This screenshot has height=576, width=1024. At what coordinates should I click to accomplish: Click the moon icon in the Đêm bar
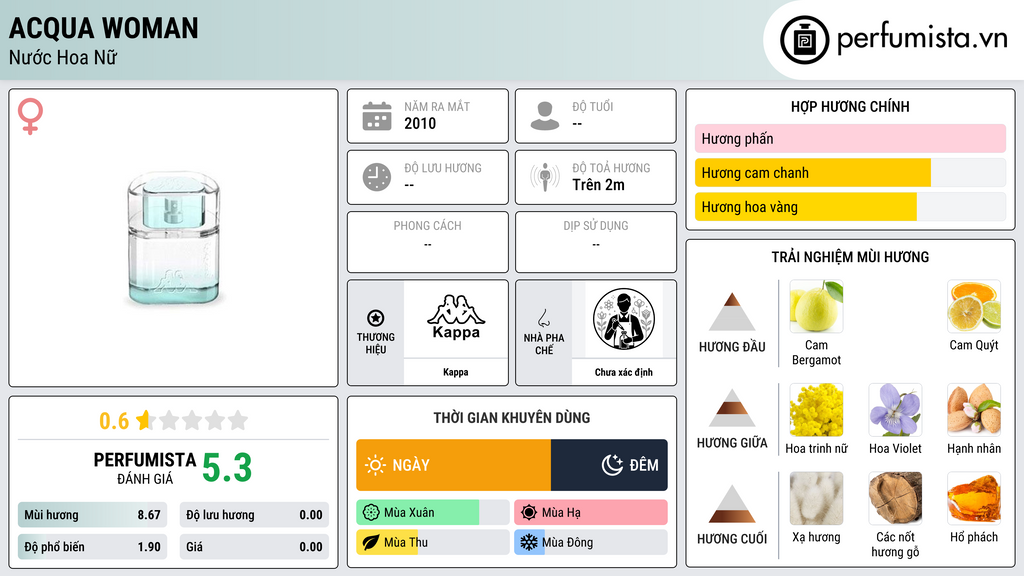point(612,465)
